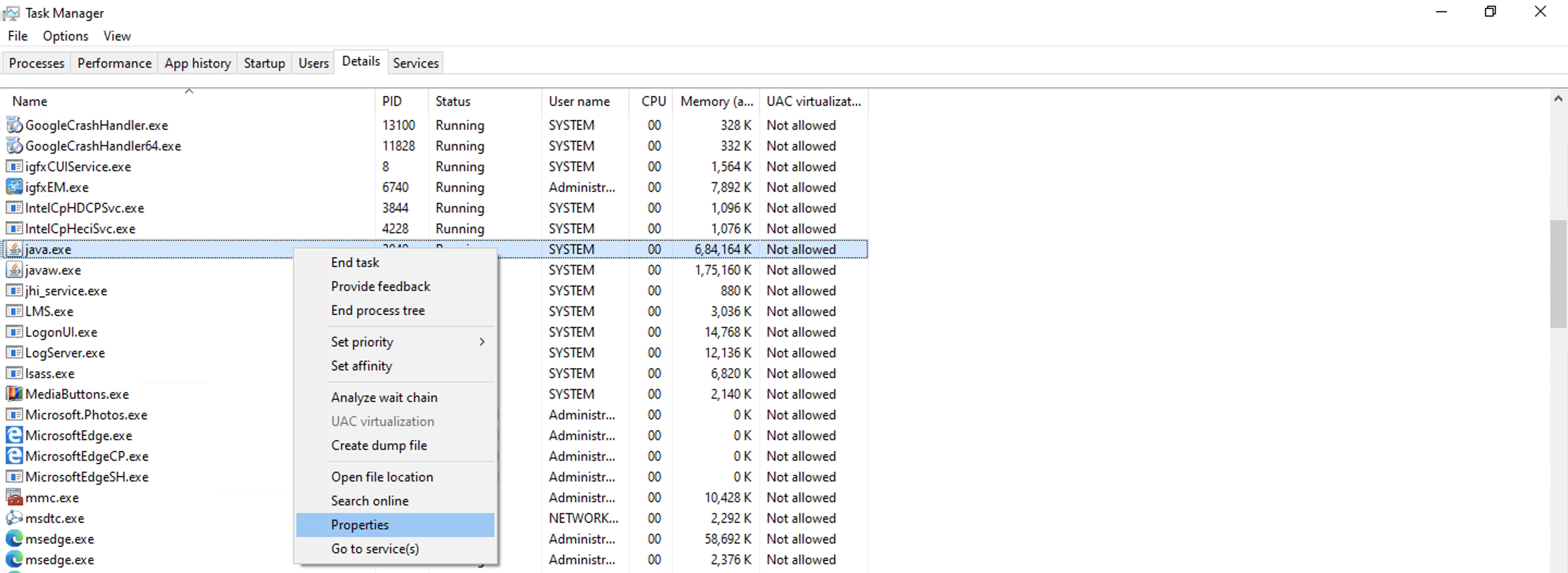Click the scrollbar up arrow

[x=1558, y=99]
